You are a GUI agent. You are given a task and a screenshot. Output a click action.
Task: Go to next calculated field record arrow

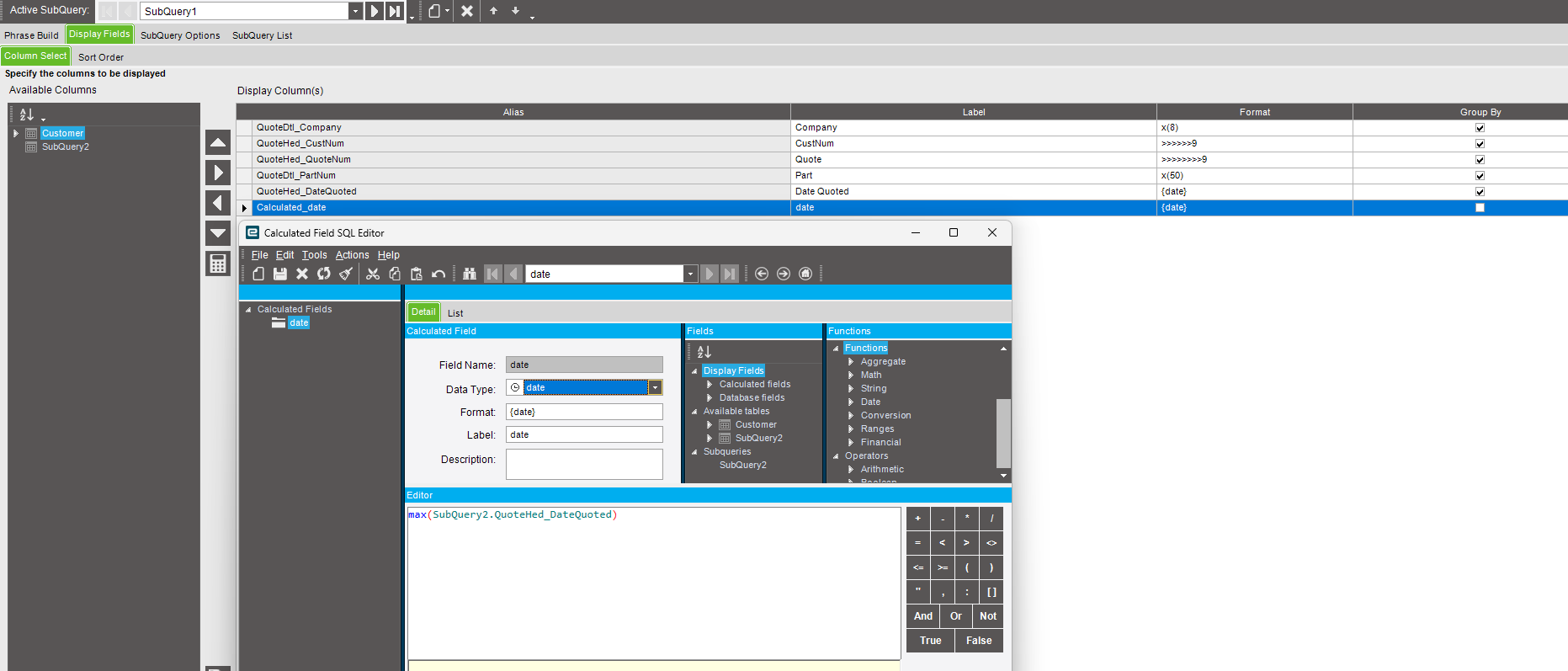pos(709,274)
